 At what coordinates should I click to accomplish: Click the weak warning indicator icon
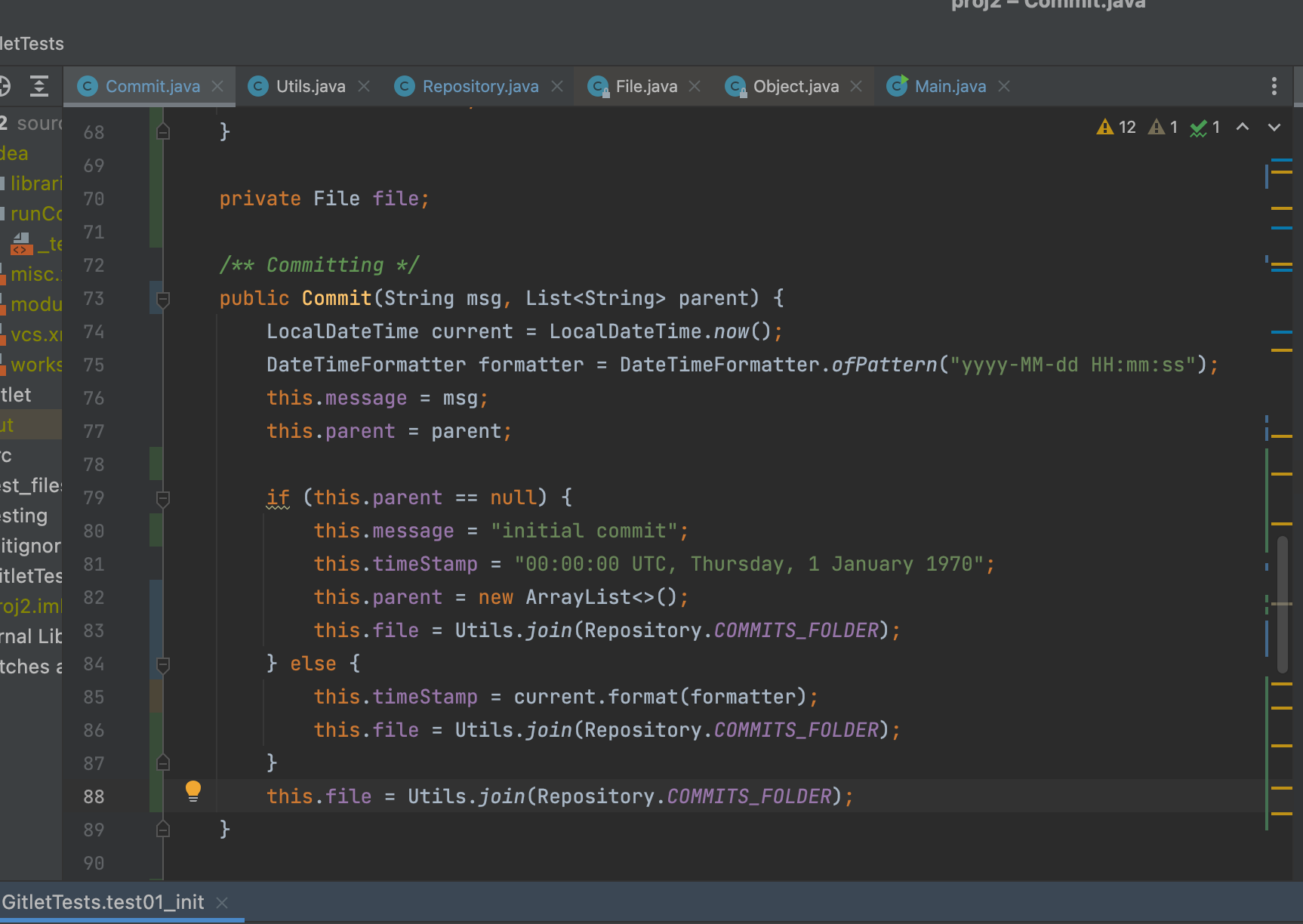pyautogui.click(x=1163, y=127)
